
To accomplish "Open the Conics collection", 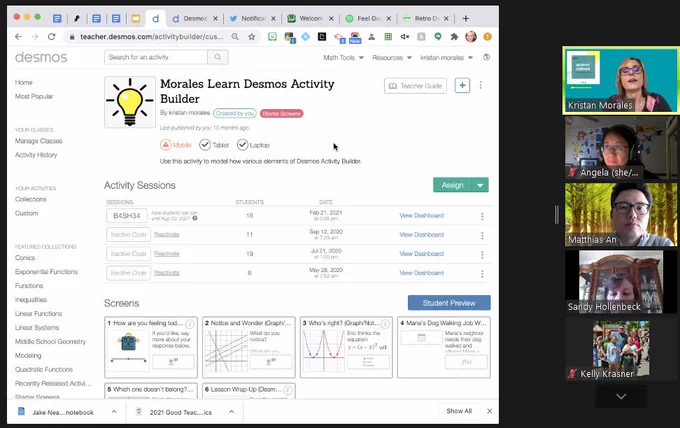I will pyautogui.click(x=25, y=258).
